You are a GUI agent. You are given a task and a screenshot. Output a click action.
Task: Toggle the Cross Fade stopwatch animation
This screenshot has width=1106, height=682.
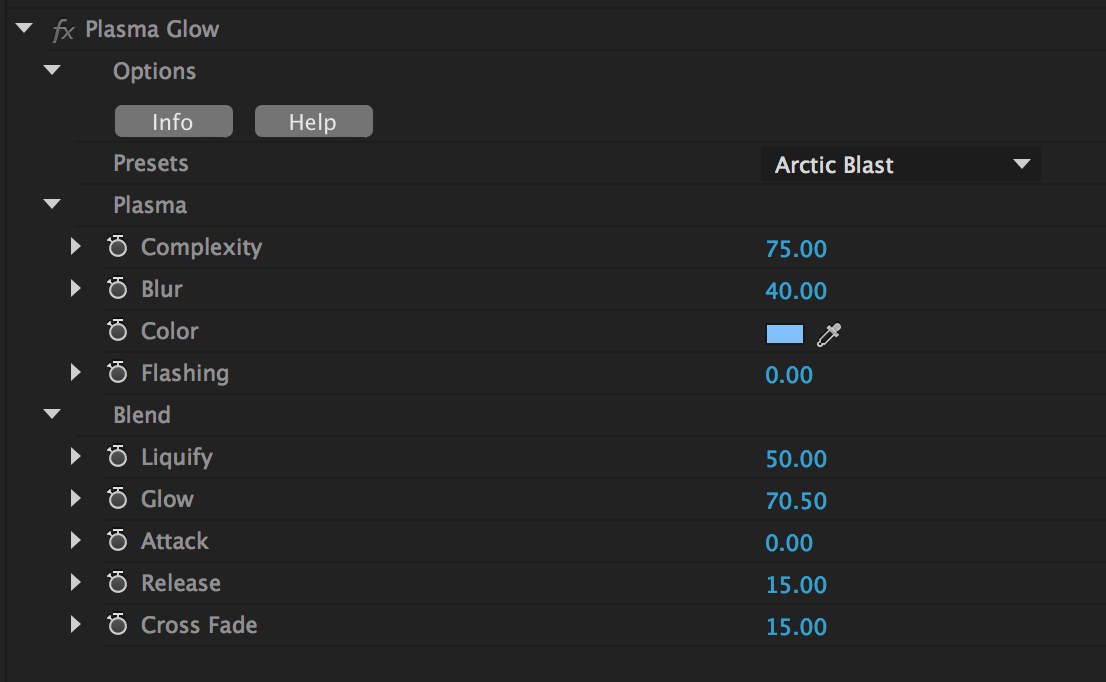point(118,625)
